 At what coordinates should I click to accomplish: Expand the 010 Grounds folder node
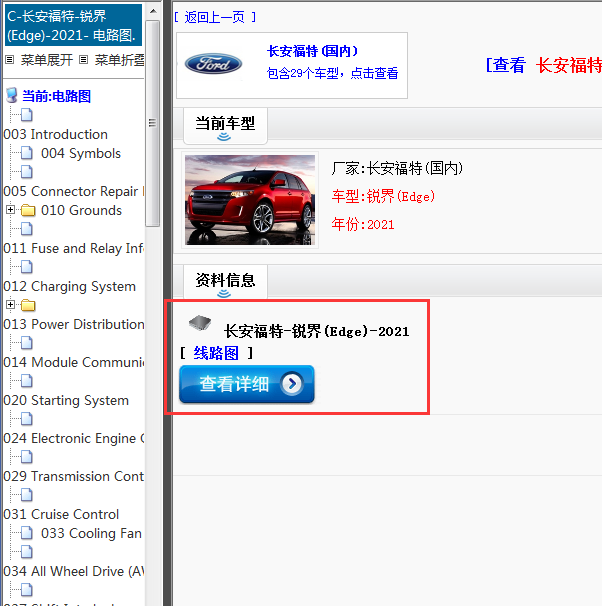10,210
